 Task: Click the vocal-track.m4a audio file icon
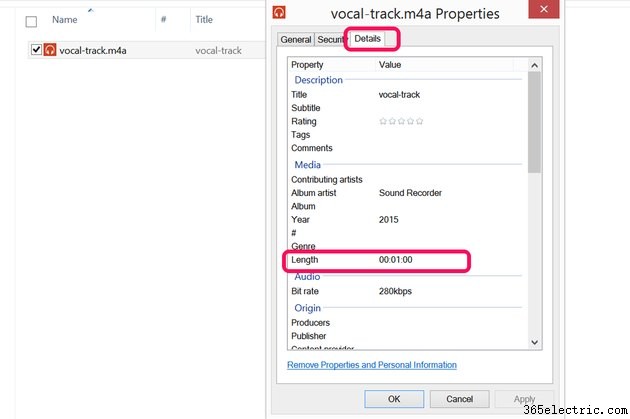click(50, 50)
